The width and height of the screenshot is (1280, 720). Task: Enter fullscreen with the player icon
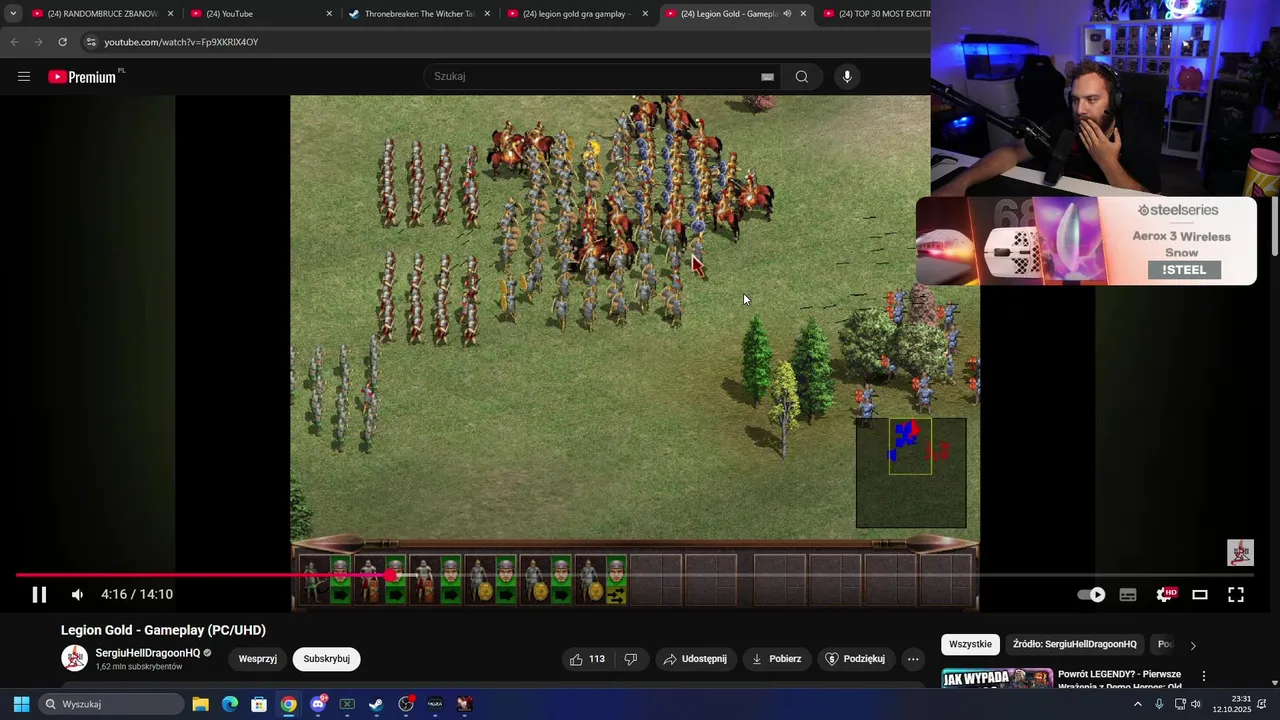[1236, 595]
